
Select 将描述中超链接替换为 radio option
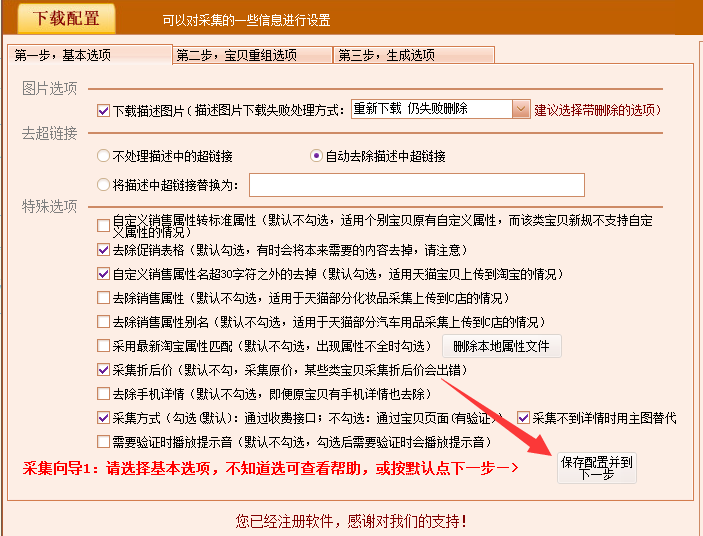(103, 185)
